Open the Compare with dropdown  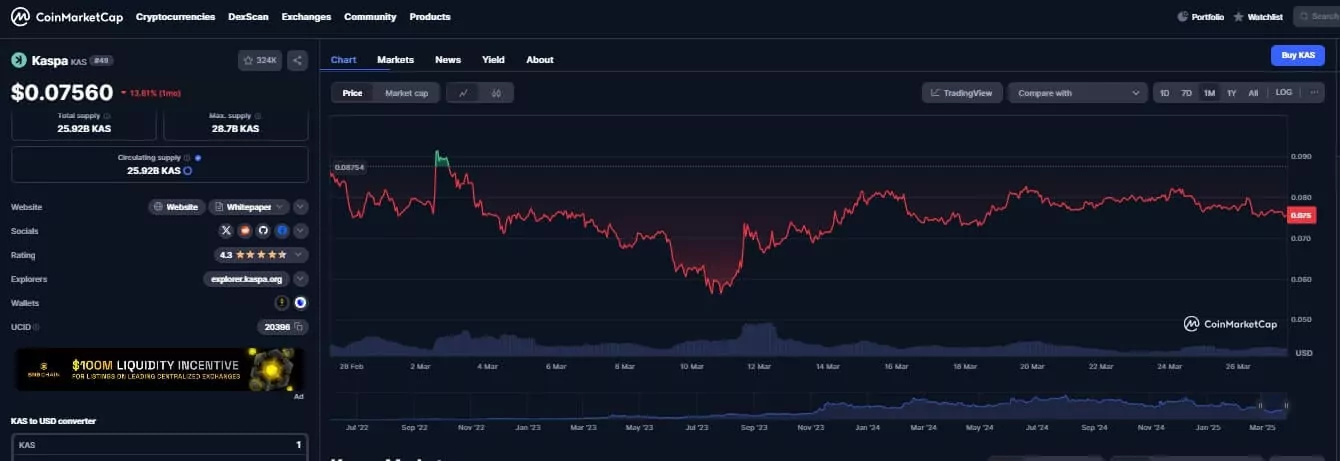click(1077, 93)
